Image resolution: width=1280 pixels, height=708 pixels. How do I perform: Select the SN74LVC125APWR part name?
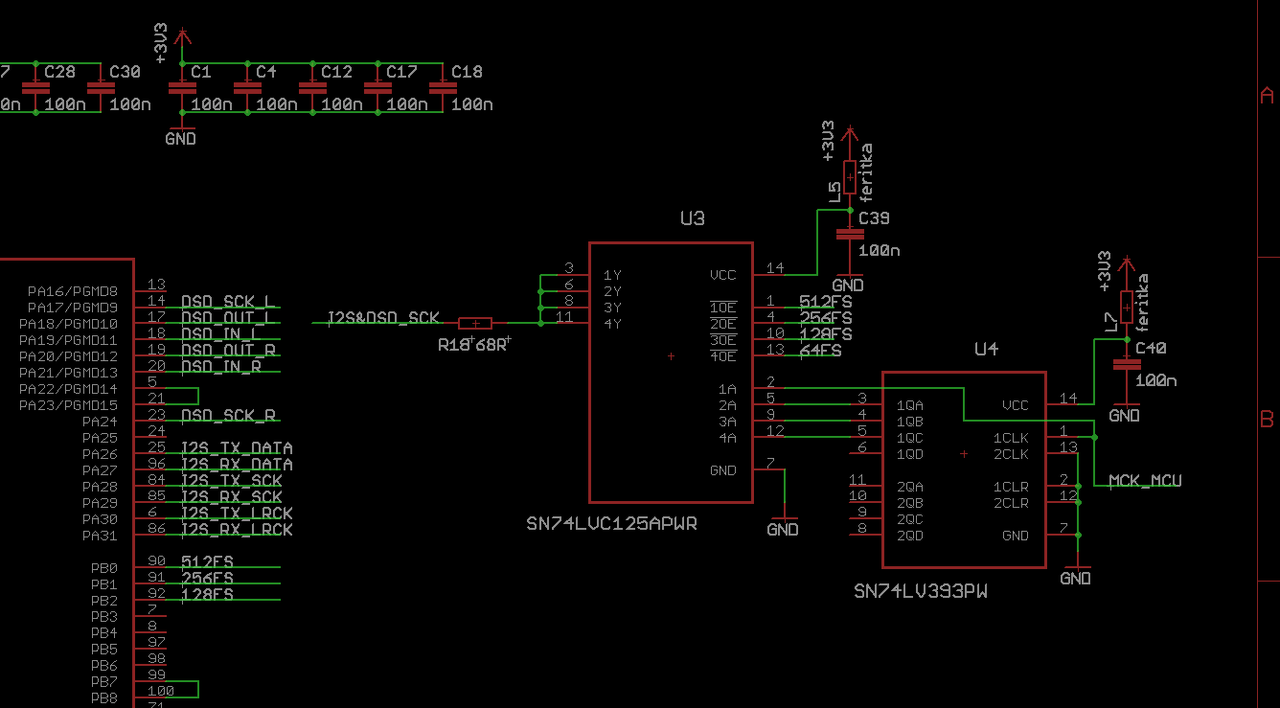pyautogui.click(x=611, y=523)
